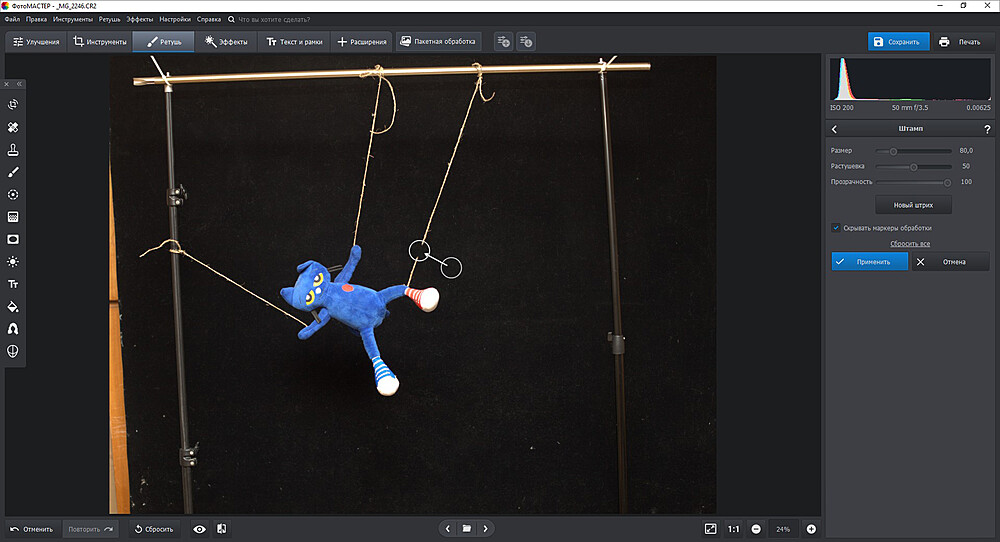The image size is (1000, 542).
Task: Collapse the left tool panel with double arrows
Action: (x=18, y=84)
